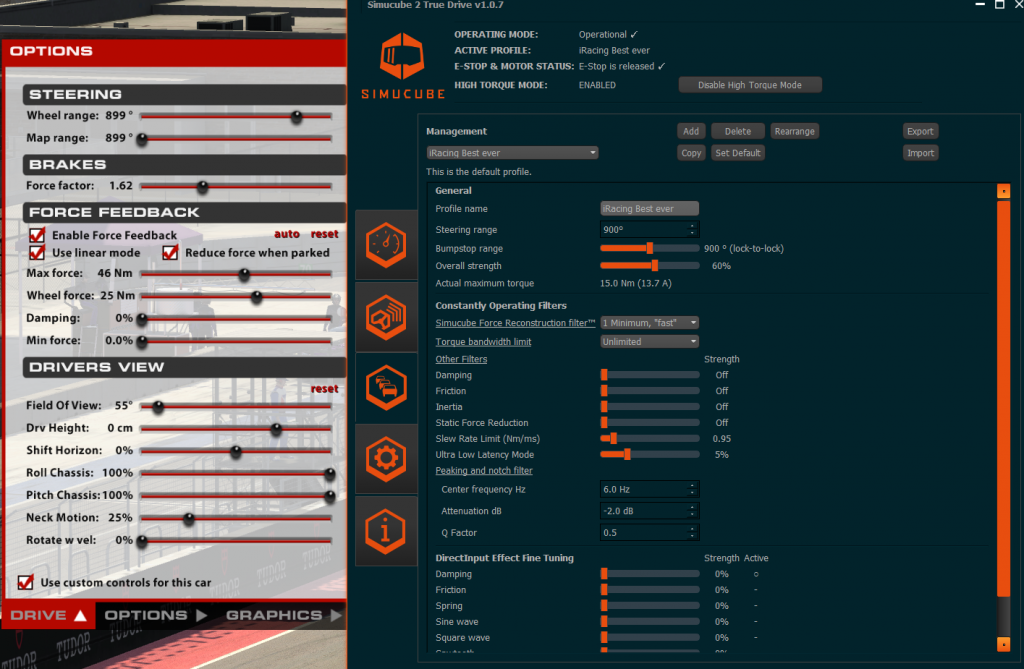Click the Simucube logo

point(403,66)
